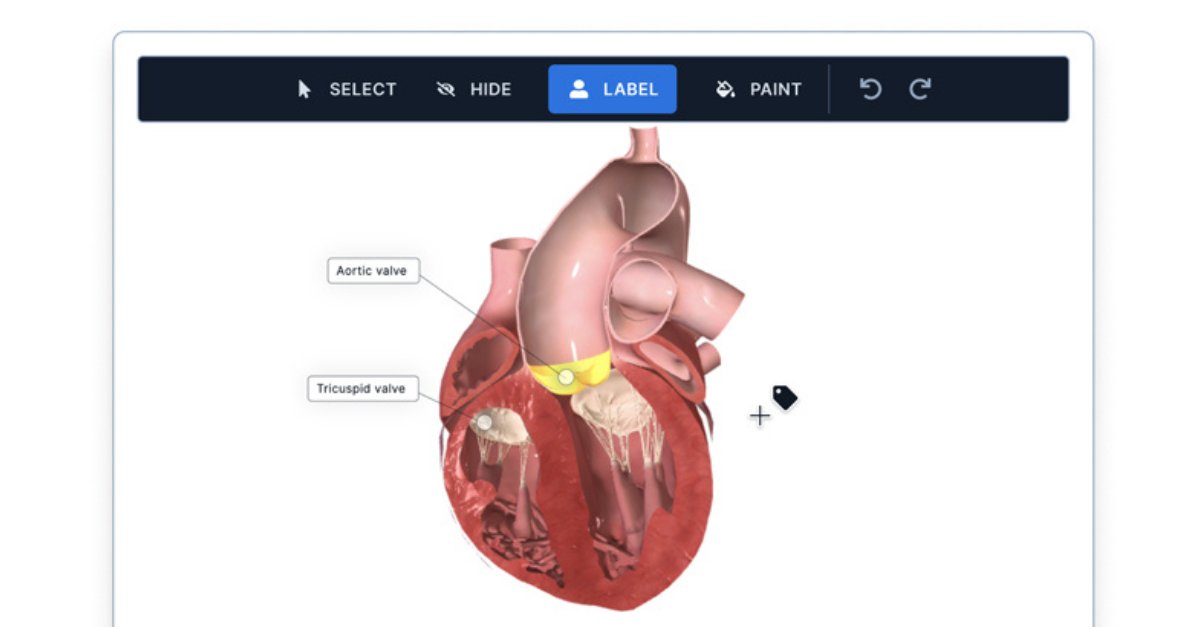Image resolution: width=1200 pixels, height=627 pixels.
Task: Select the Tricuspid valve label box
Action: [362, 389]
